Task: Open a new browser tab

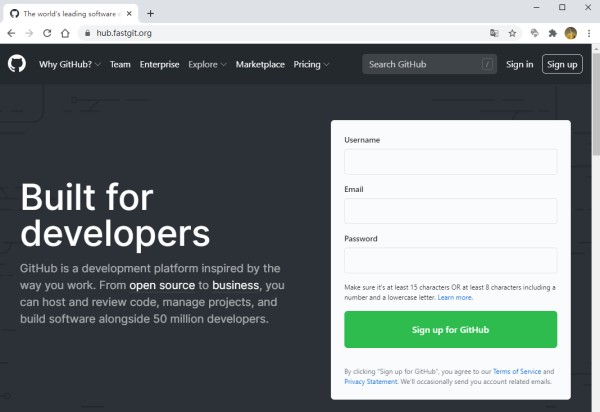Action: (x=150, y=13)
